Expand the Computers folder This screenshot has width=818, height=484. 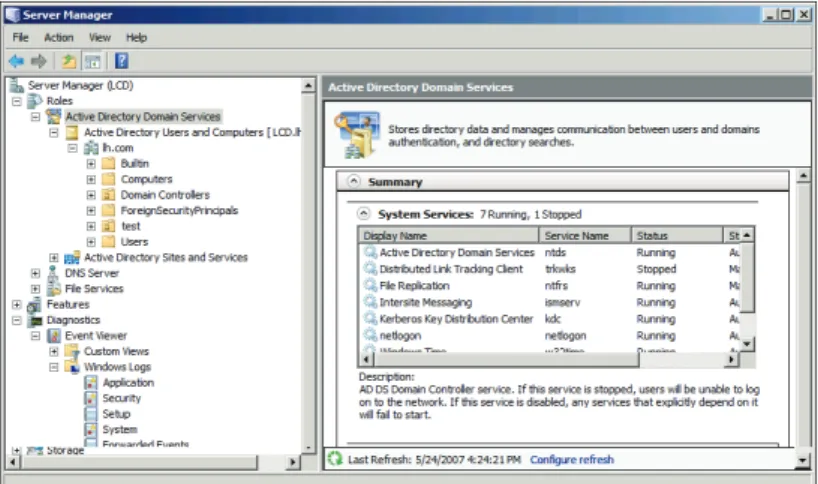point(91,179)
